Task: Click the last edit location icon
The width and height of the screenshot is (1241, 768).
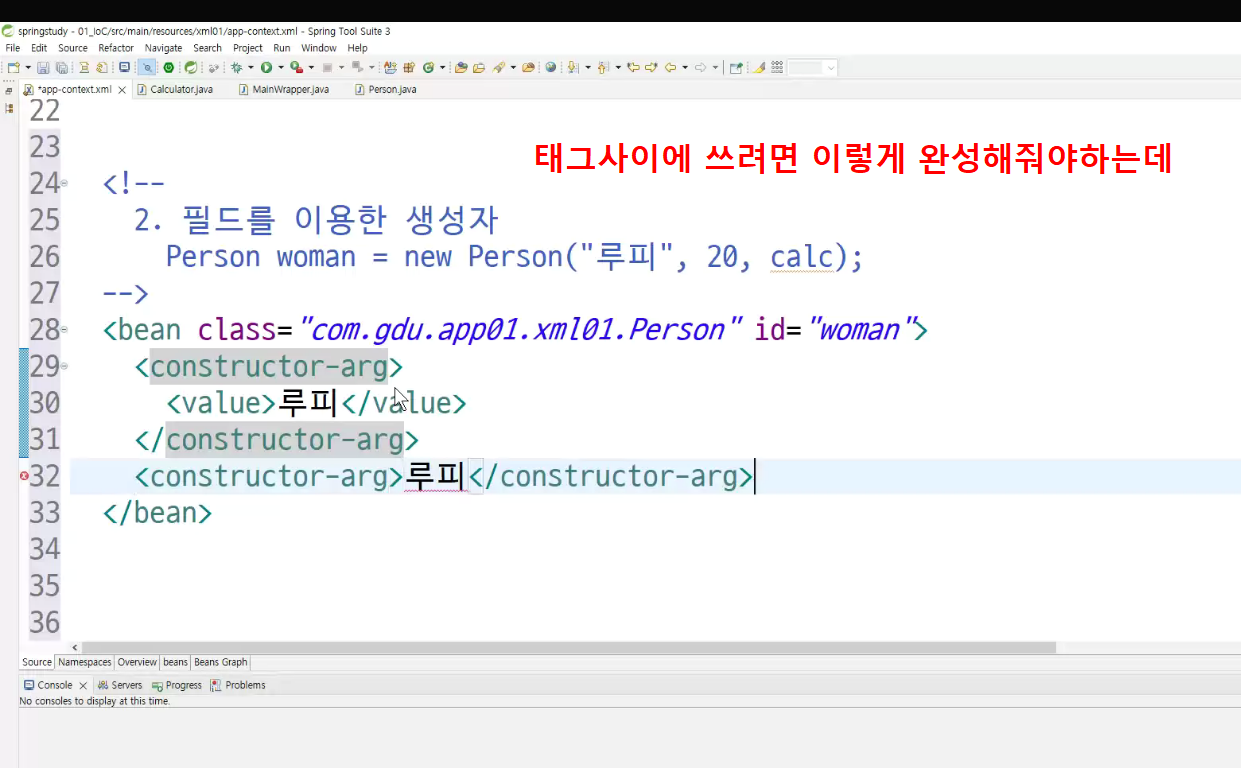Action: tap(633, 68)
